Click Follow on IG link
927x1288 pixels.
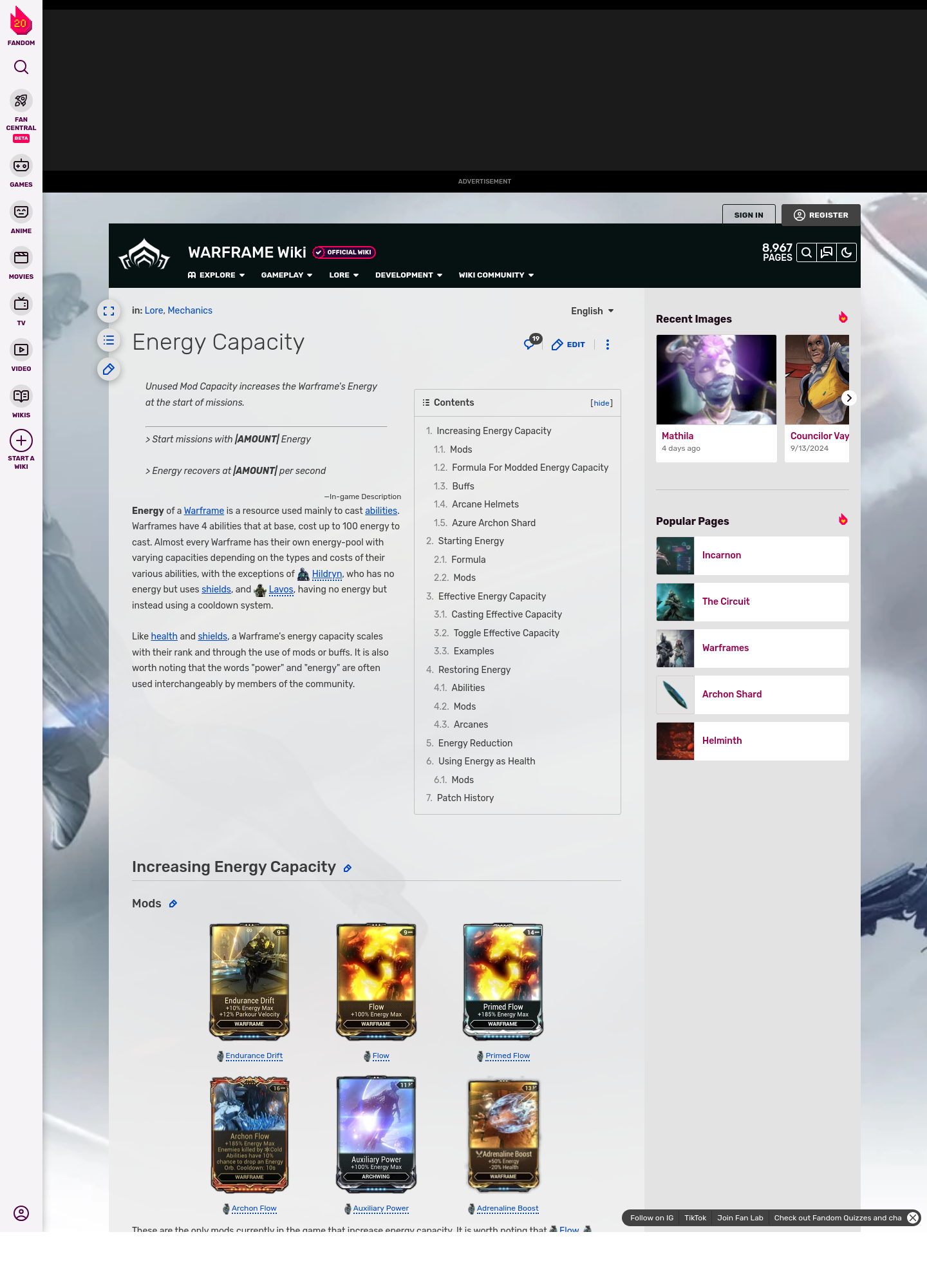point(651,1218)
